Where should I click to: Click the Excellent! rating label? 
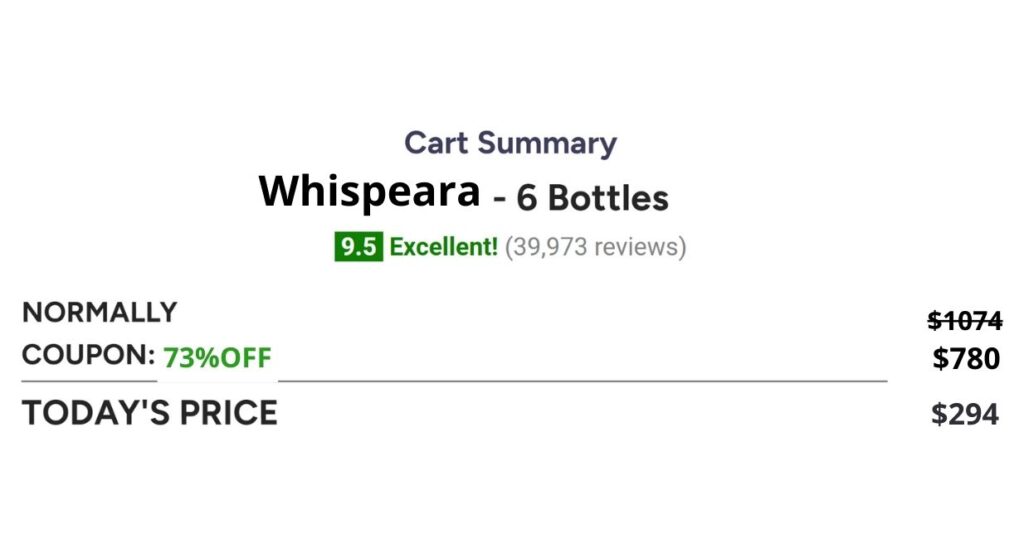click(x=443, y=247)
